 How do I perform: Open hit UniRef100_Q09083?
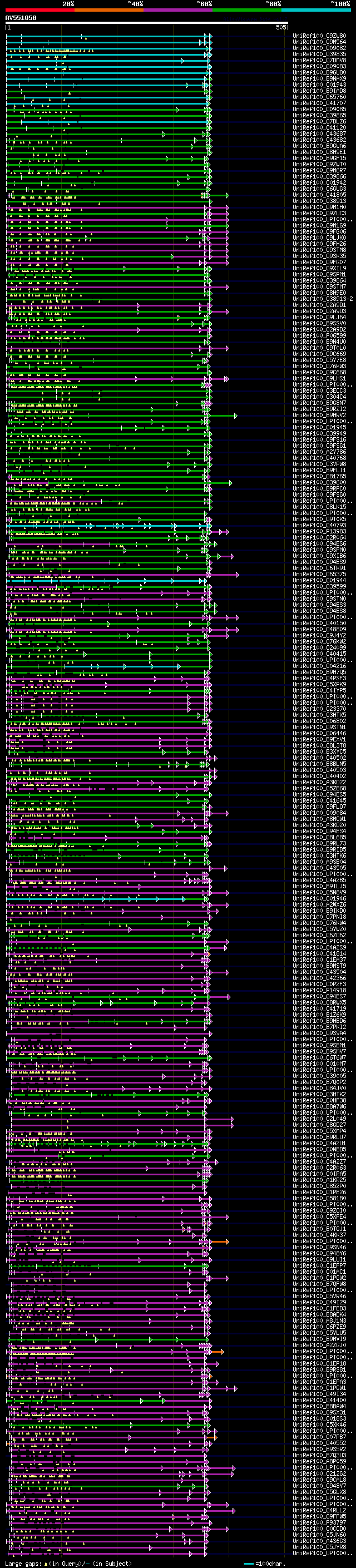(x=319, y=66)
